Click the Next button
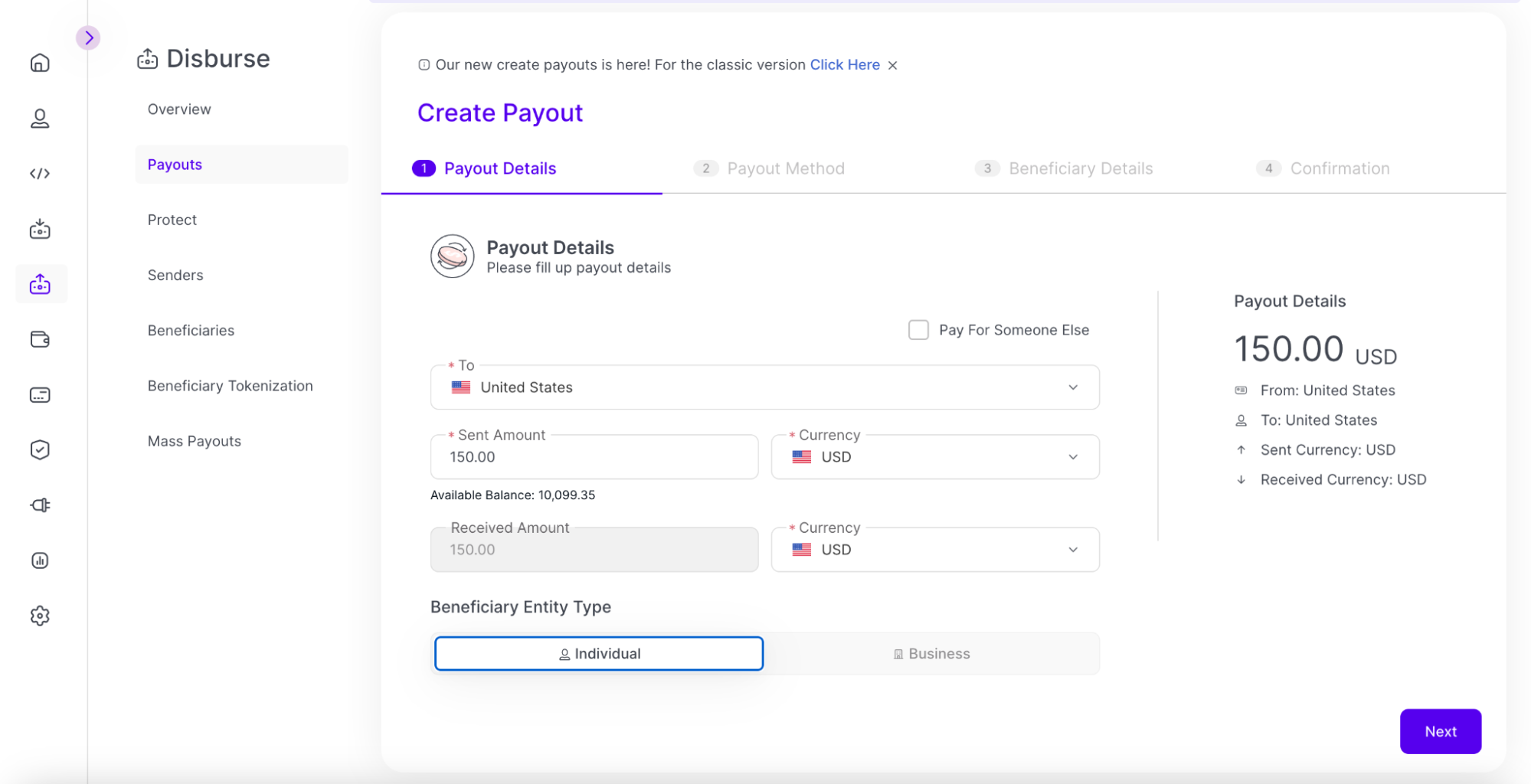The height and width of the screenshot is (784, 1531). 1440,731
